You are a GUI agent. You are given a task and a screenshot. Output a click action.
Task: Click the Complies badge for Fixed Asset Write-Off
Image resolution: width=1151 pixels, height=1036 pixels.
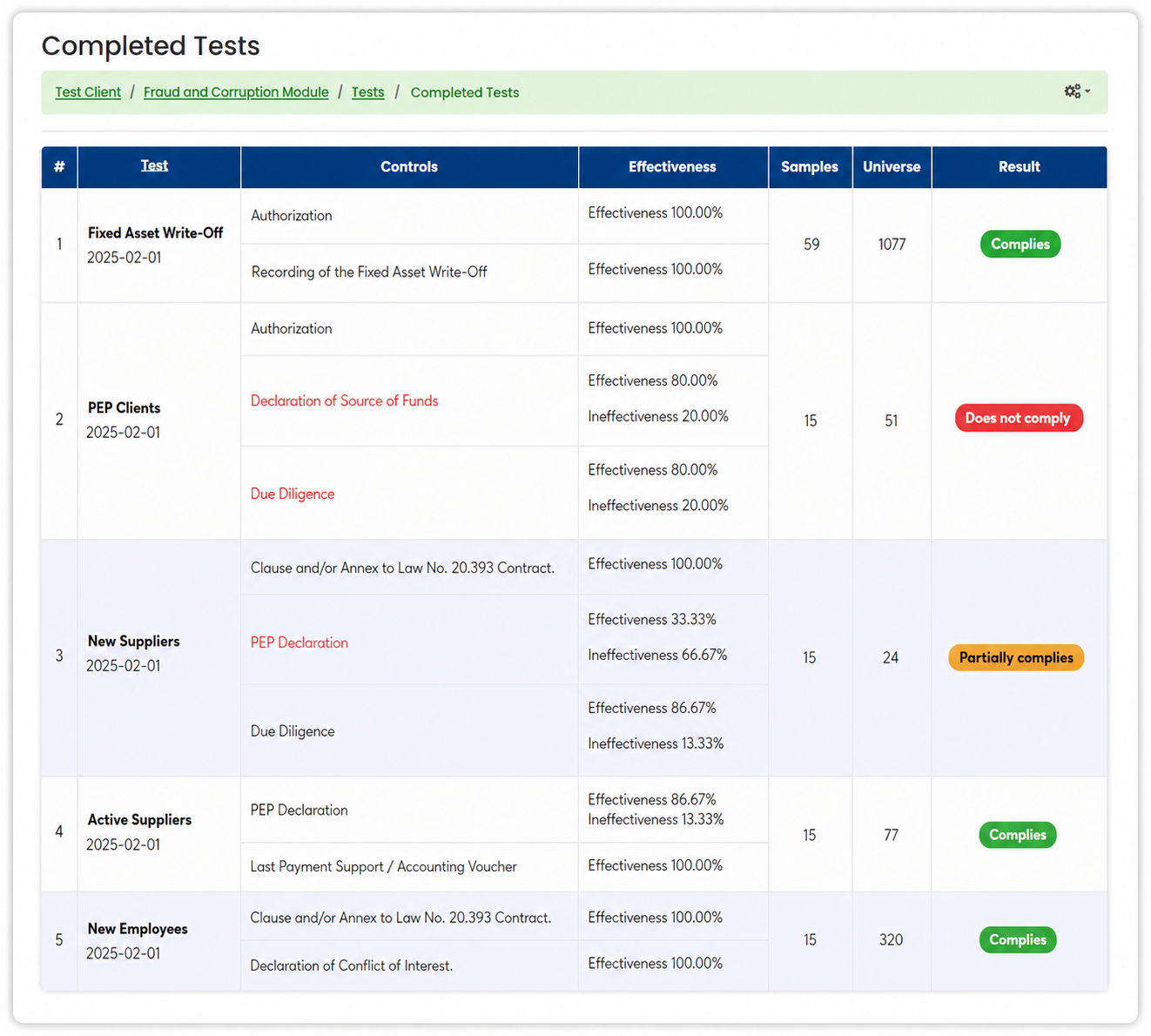point(1020,244)
